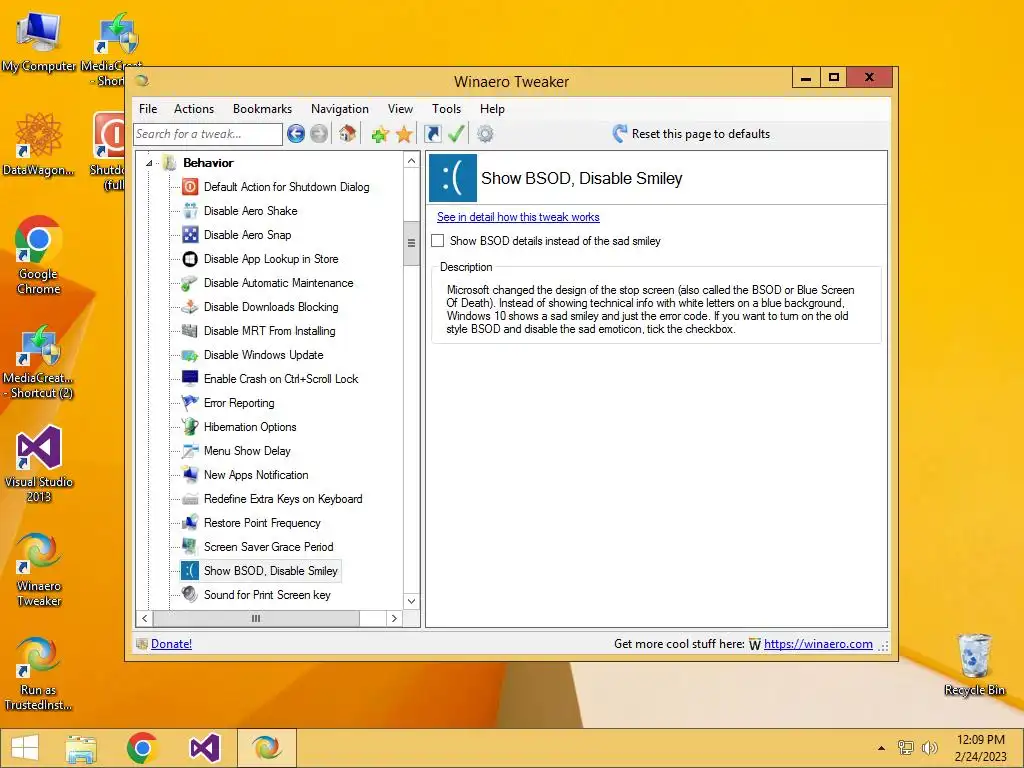This screenshot has height=768, width=1024.
Task: Open the Navigation menu
Action: point(340,109)
